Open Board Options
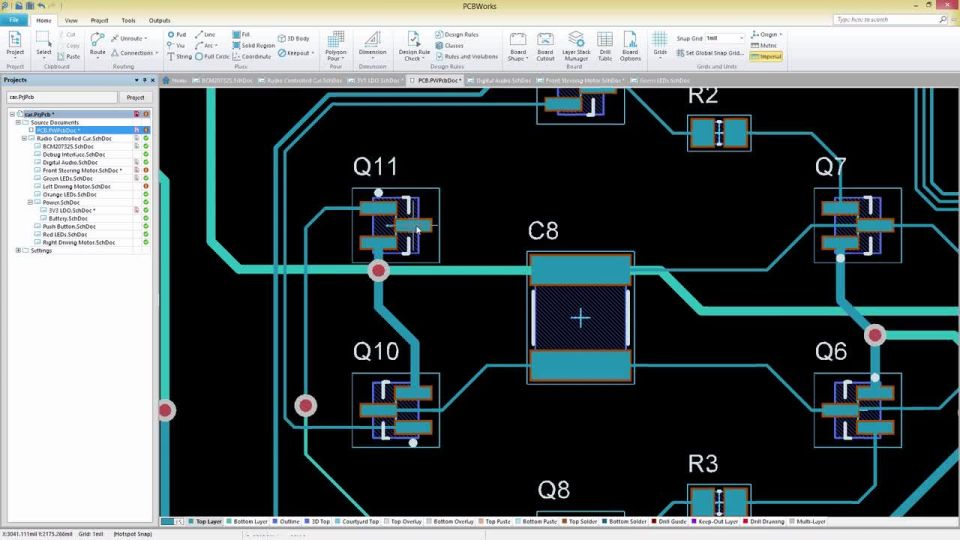 (630, 46)
